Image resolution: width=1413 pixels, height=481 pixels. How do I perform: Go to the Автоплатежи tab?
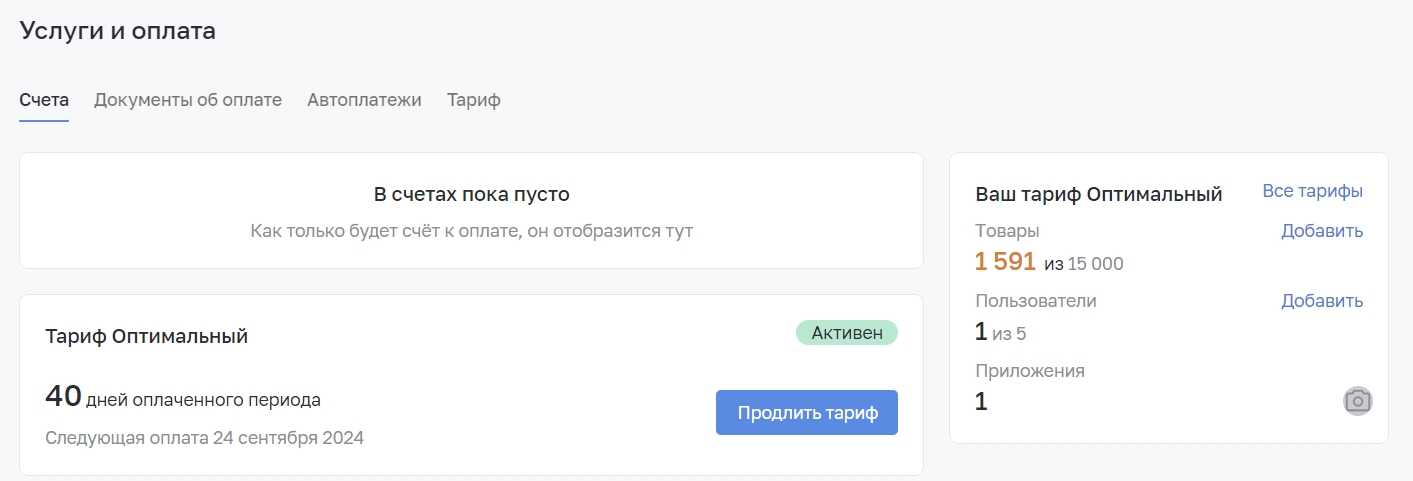[364, 100]
